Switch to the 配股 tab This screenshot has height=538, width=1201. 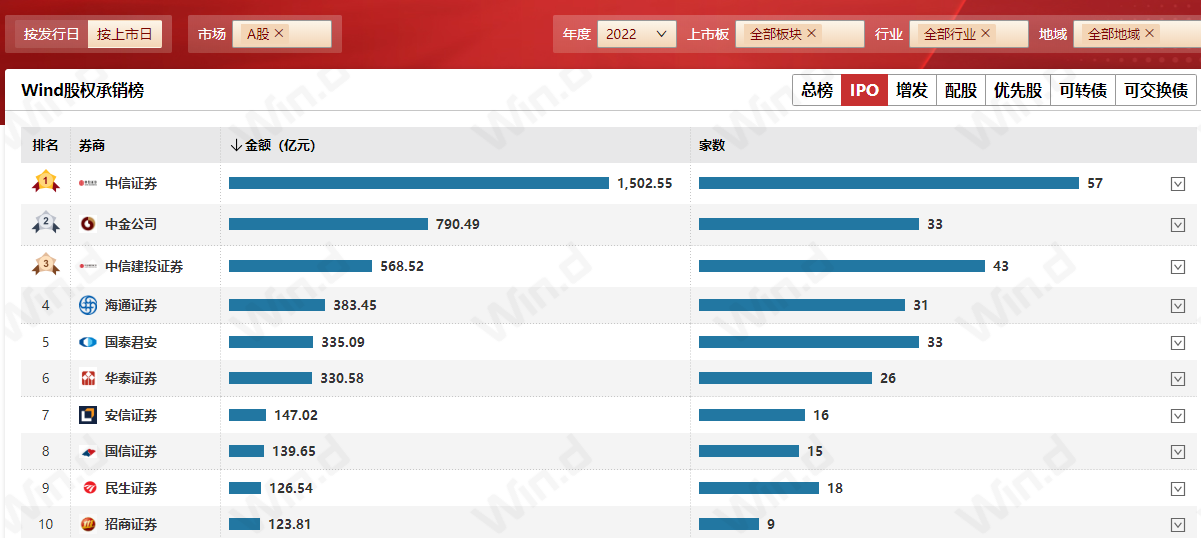(x=961, y=90)
